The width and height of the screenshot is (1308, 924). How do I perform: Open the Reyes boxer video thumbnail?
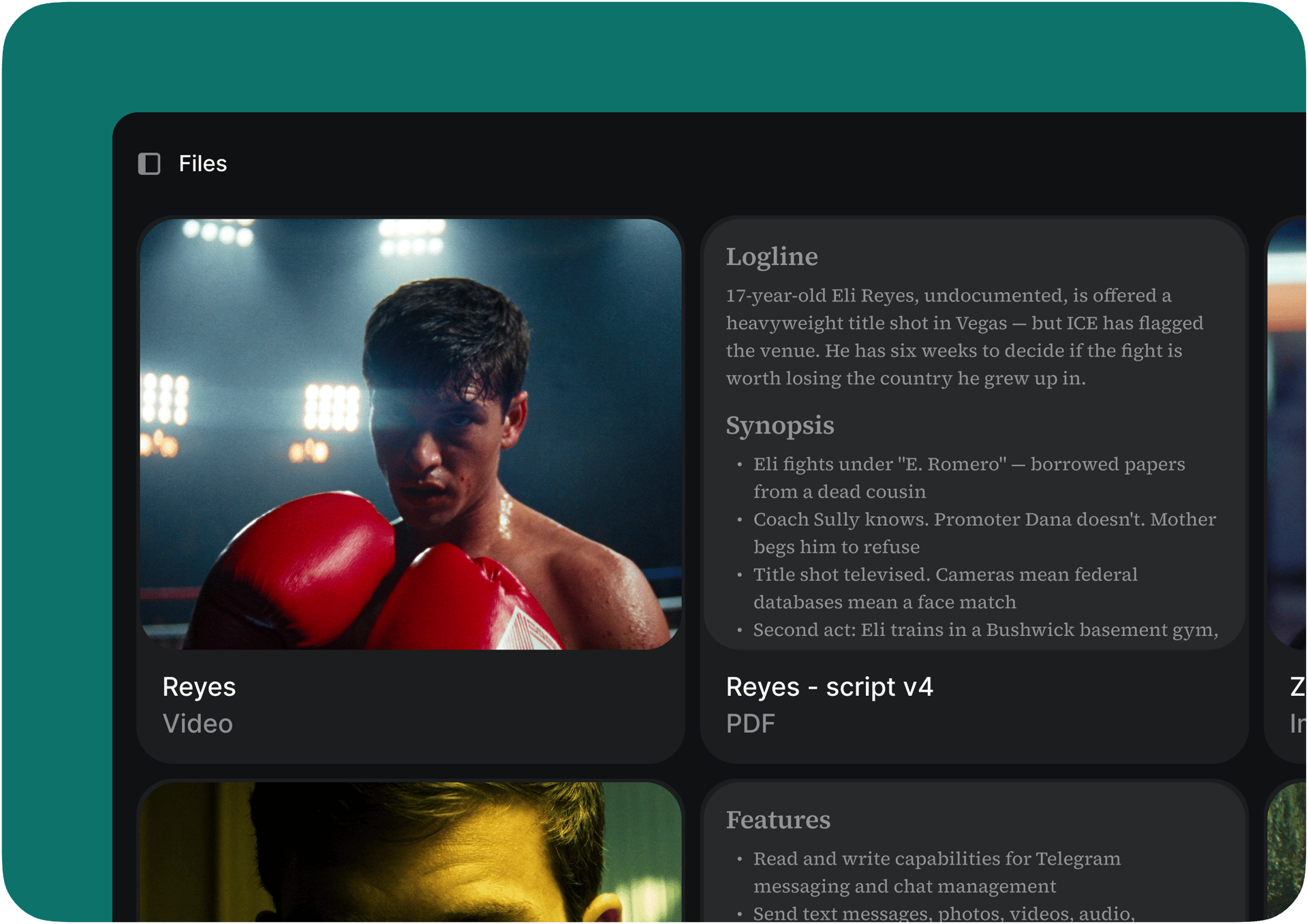click(411, 434)
